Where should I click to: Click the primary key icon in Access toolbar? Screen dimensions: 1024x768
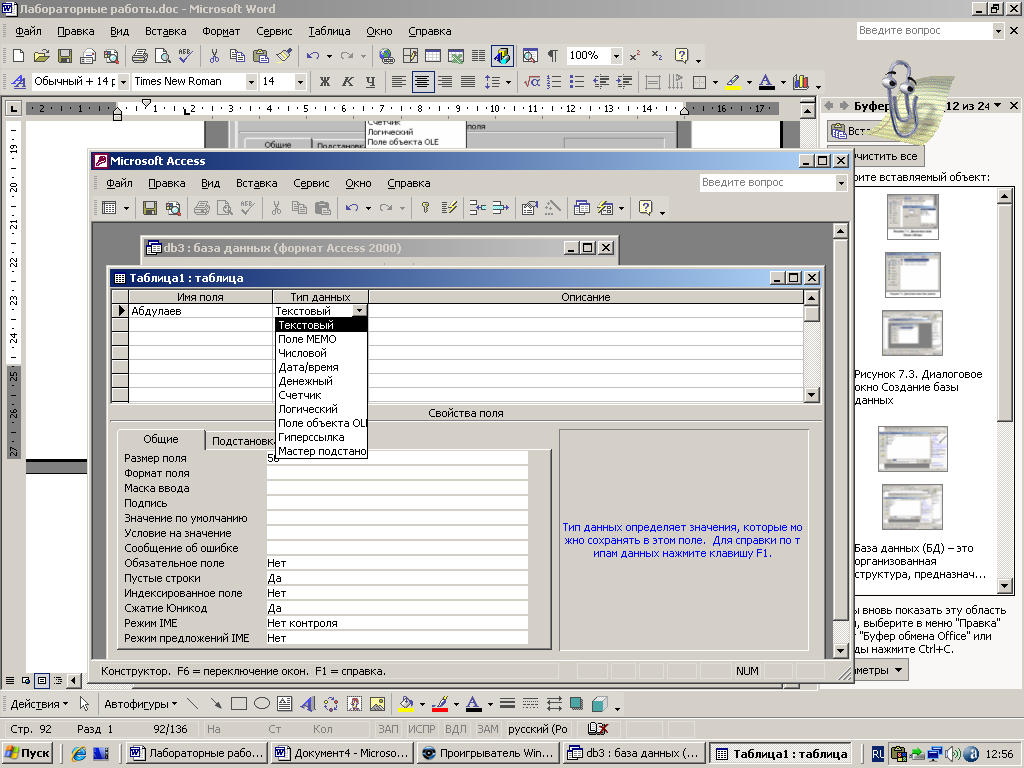(425, 208)
